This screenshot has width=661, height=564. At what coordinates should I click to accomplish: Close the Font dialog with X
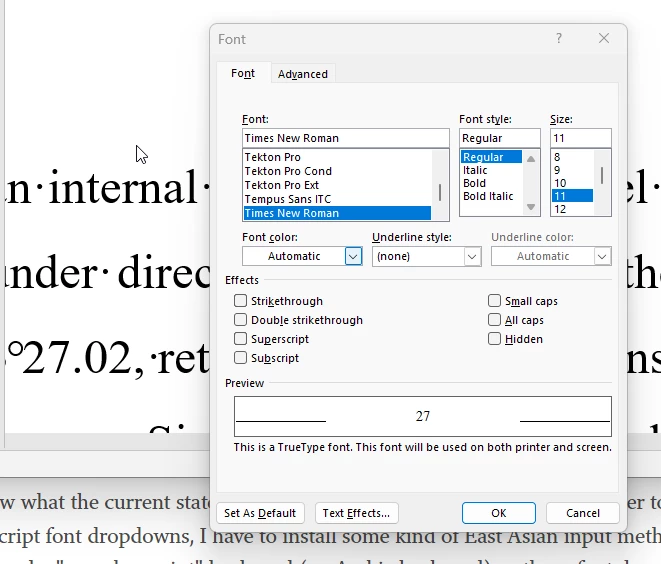pyautogui.click(x=604, y=38)
